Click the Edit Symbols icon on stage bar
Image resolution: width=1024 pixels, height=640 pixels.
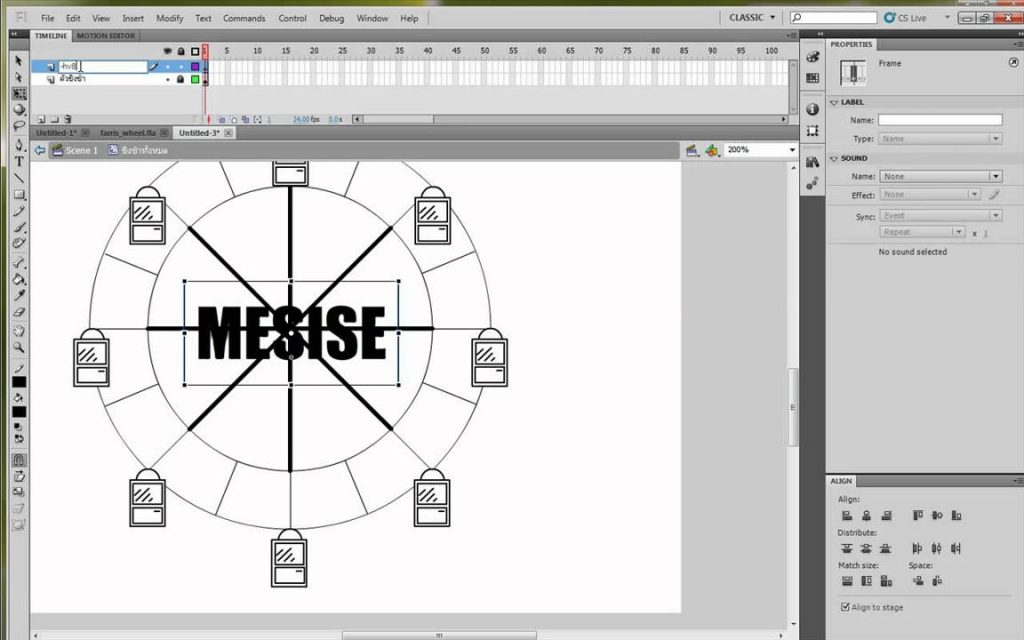coord(712,151)
